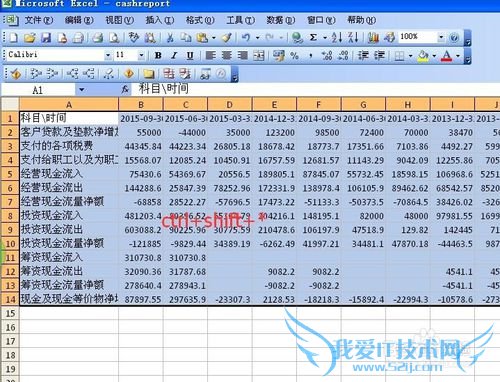Open Excel Help question mark

tap(454, 37)
